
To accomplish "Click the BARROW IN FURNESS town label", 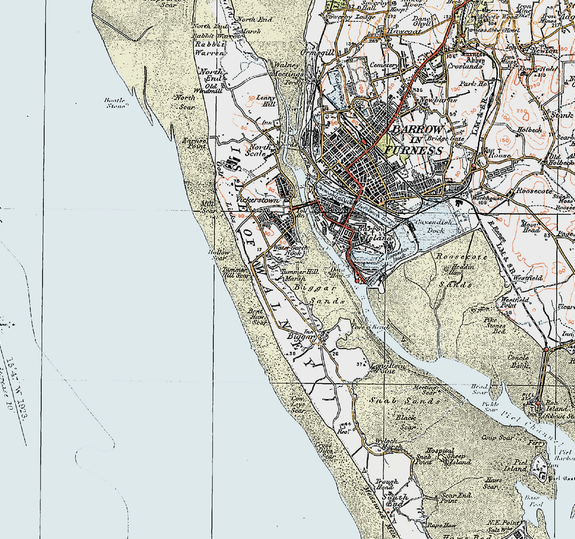I will click(x=417, y=140).
